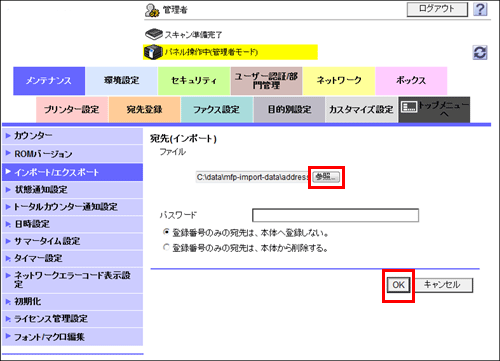
Task: Click the printer panel operation status icon
Action: (153, 52)
